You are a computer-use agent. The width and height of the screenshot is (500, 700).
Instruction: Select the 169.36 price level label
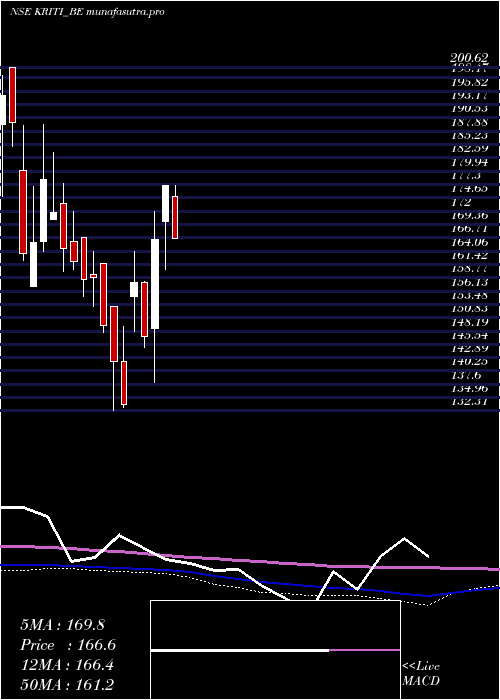(x=469, y=215)
